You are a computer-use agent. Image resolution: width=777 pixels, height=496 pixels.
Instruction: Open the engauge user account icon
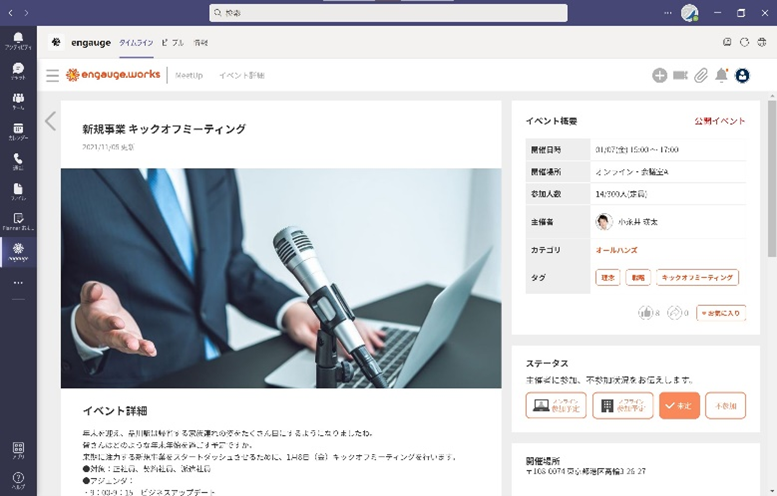pyautogui.click(x=742, y=75)
